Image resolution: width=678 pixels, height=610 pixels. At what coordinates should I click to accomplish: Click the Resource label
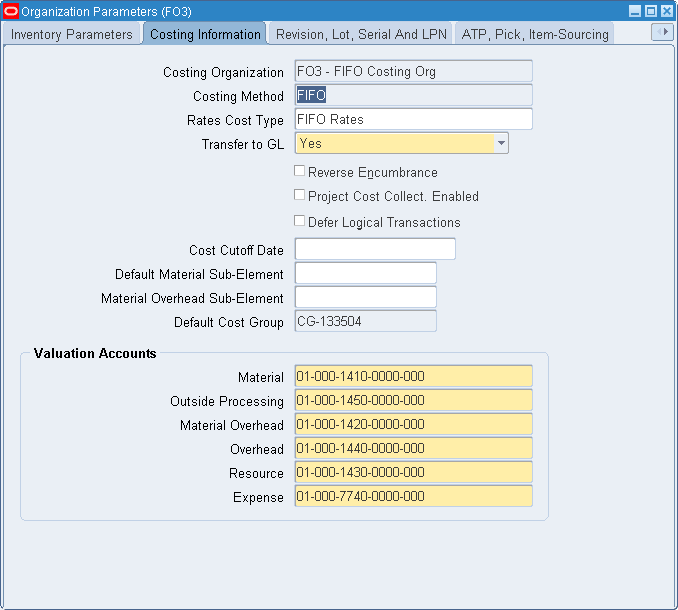pos(256,473)
